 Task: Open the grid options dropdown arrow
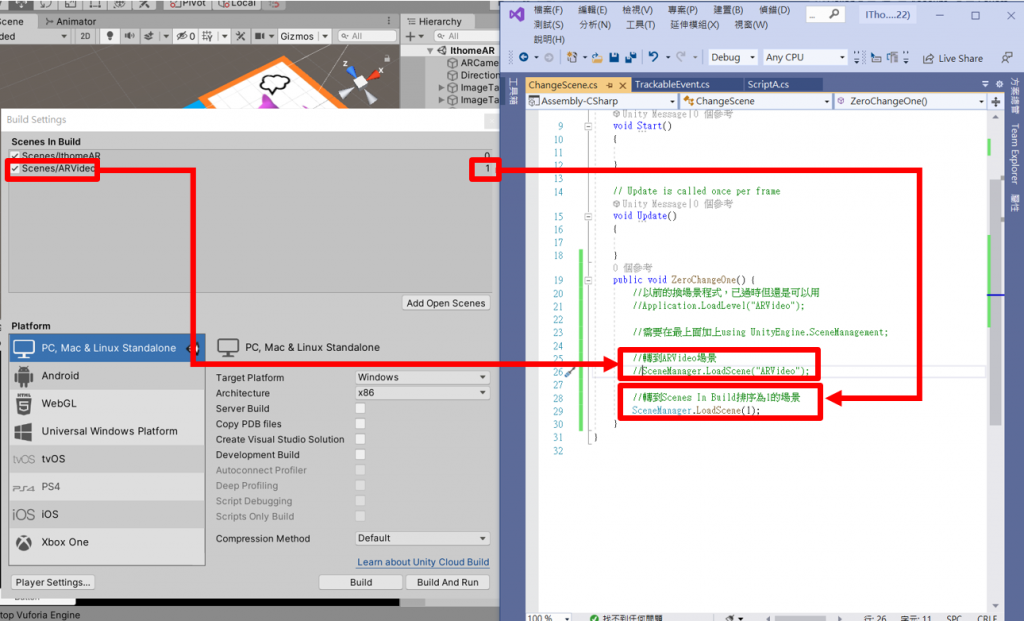tap(224, 36)
